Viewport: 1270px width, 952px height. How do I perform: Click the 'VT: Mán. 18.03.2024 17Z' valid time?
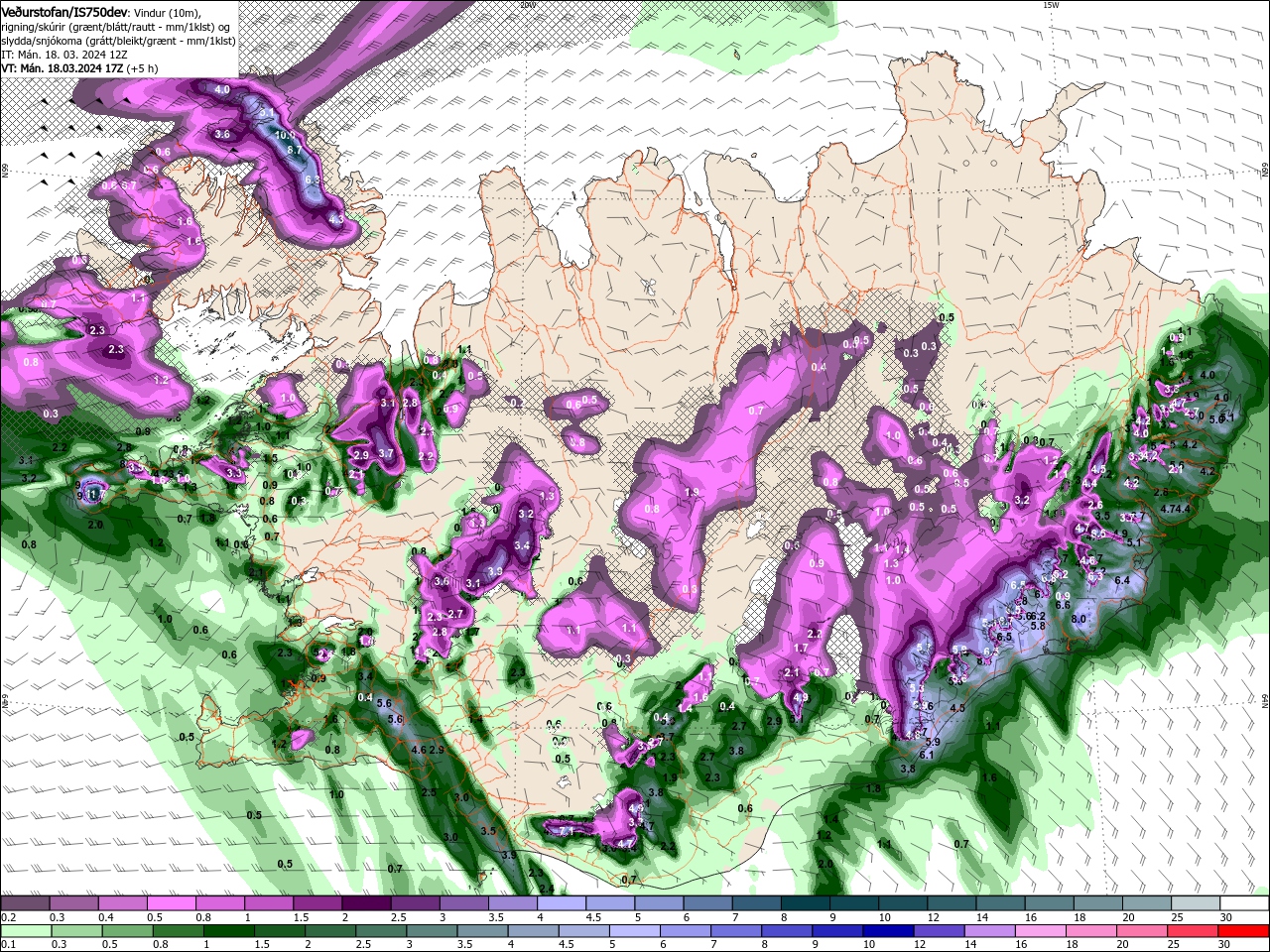[61, 68]
